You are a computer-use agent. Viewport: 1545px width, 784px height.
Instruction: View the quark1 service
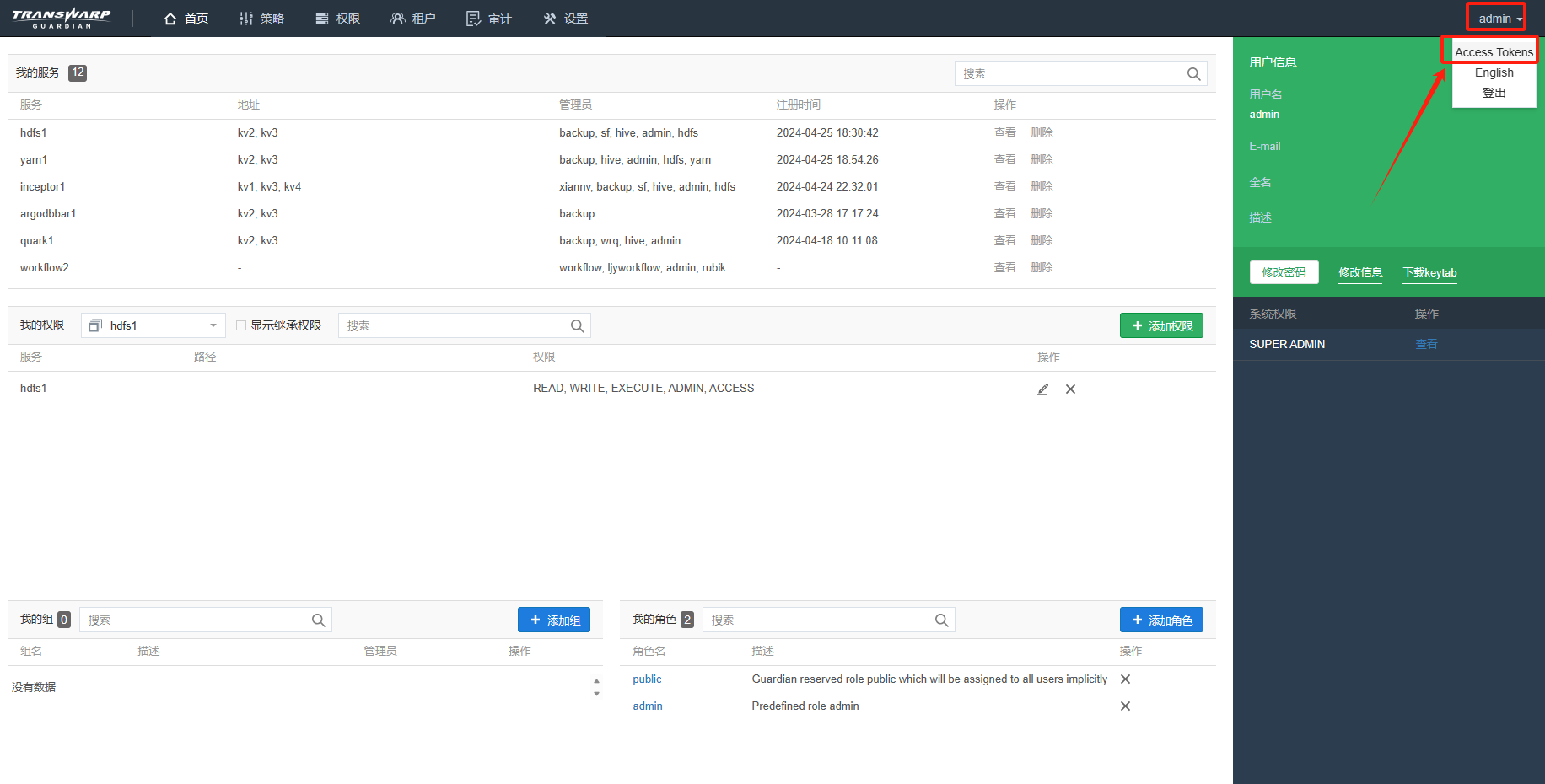(x=1004, y=240)
